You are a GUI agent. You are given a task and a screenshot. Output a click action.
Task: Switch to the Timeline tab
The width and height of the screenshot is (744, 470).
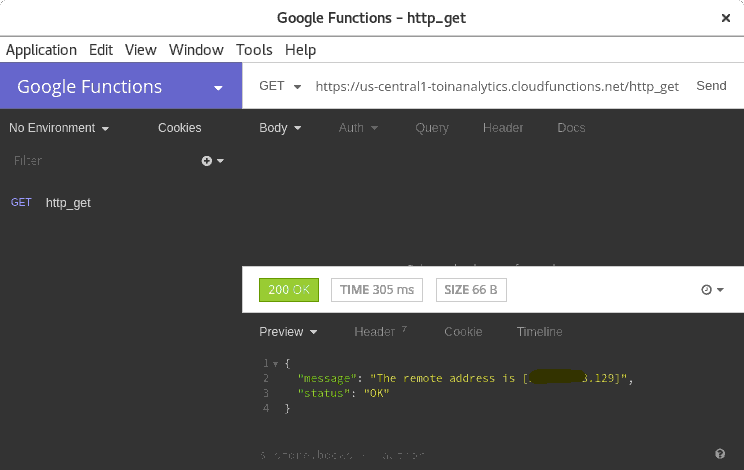click(539, 332)
